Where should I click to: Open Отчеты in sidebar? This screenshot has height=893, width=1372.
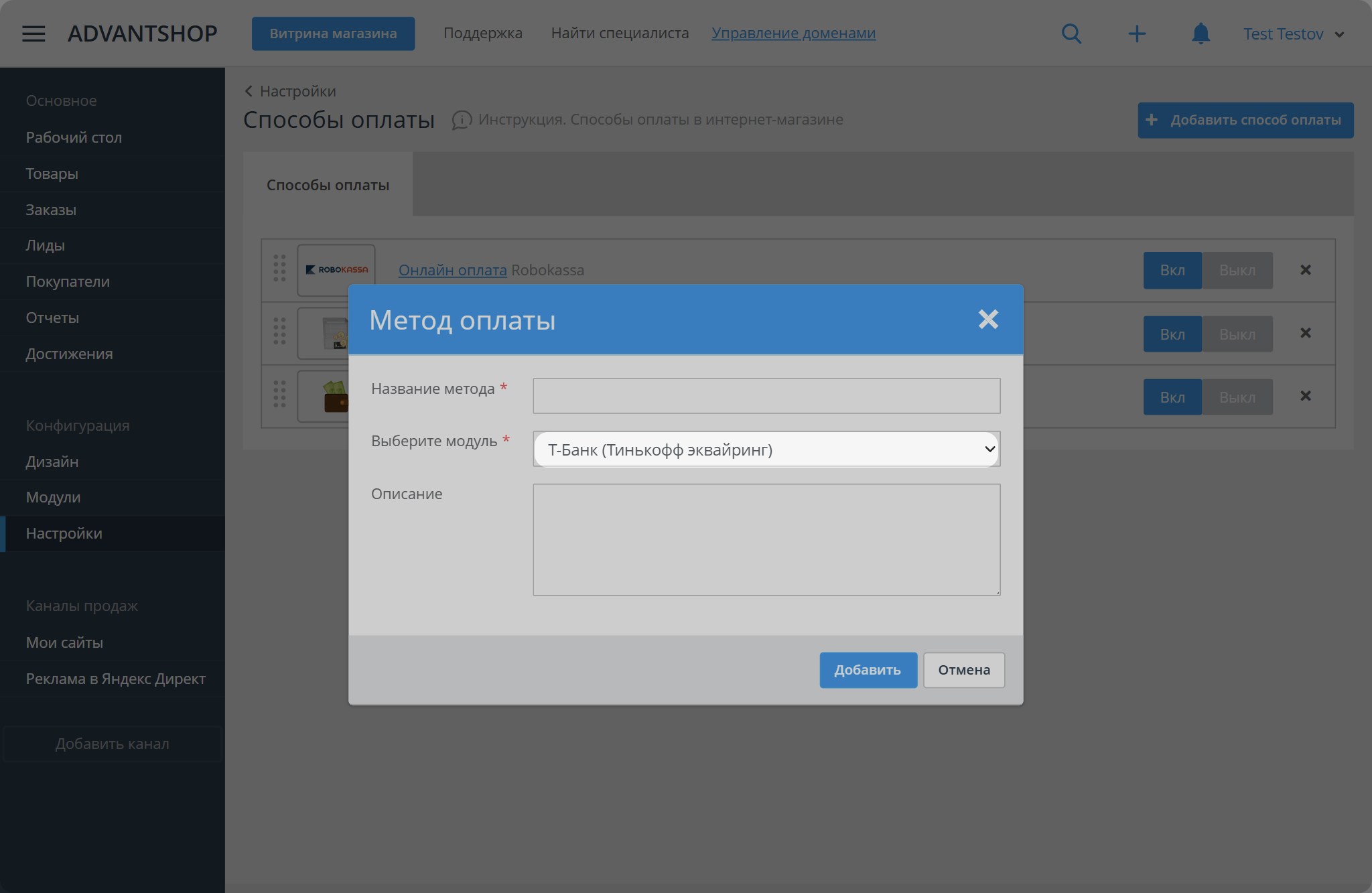tap(113, 318)
